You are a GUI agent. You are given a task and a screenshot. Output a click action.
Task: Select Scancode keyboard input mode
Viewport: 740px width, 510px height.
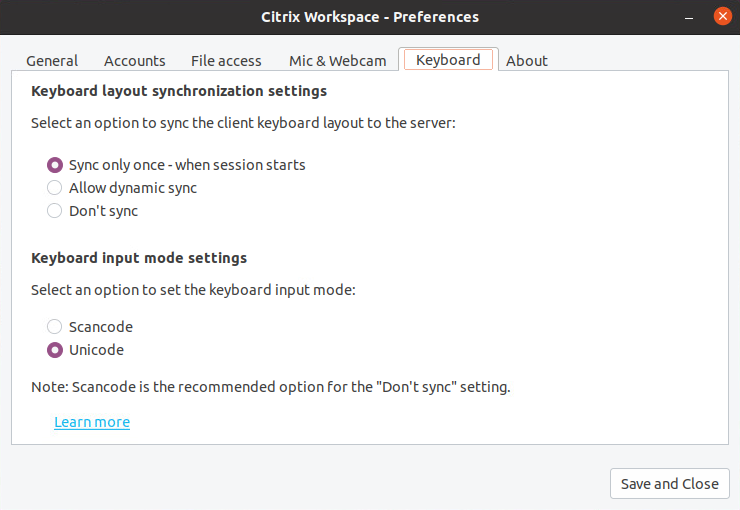coord(55,327)
